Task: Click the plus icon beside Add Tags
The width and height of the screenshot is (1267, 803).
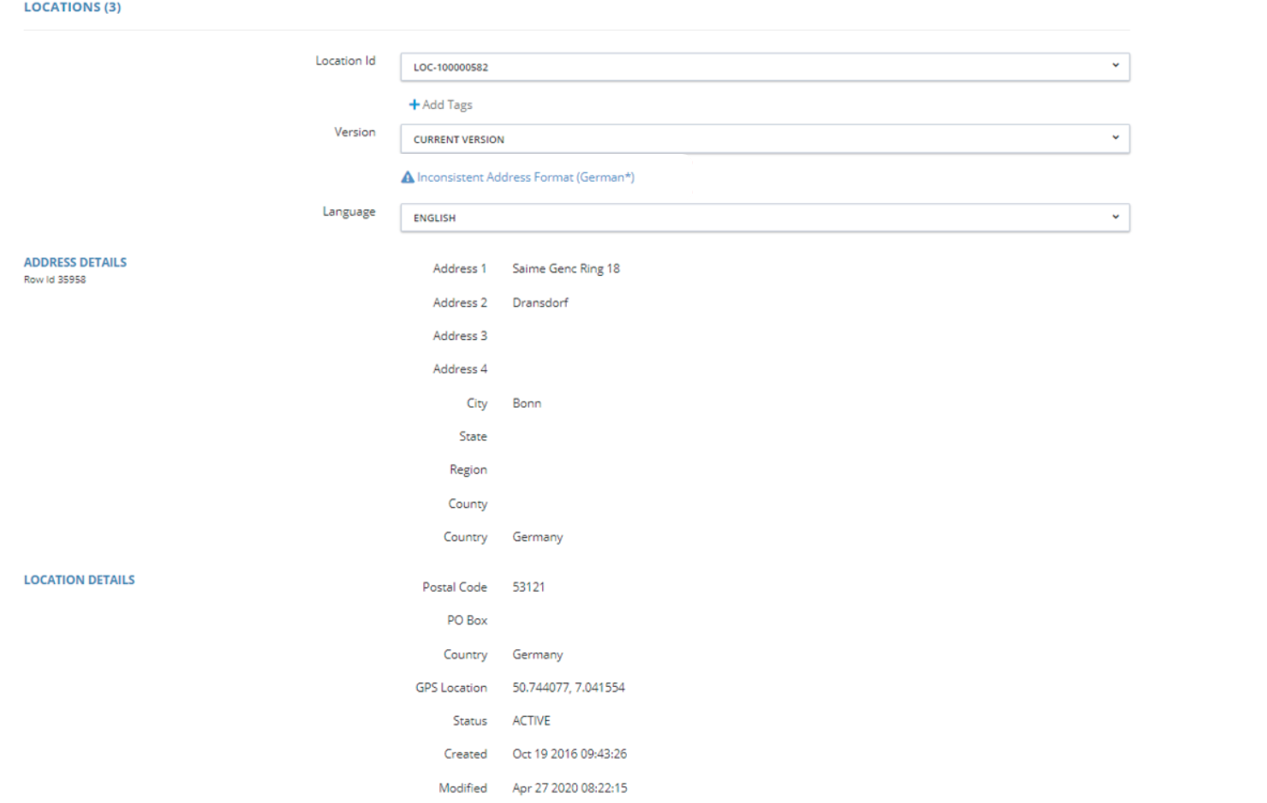Action: [x=414, y=105]
